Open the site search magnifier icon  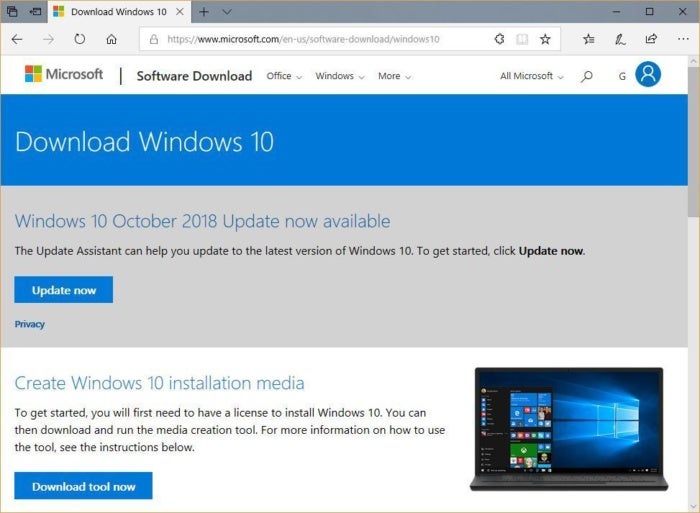tap(587, 76)
